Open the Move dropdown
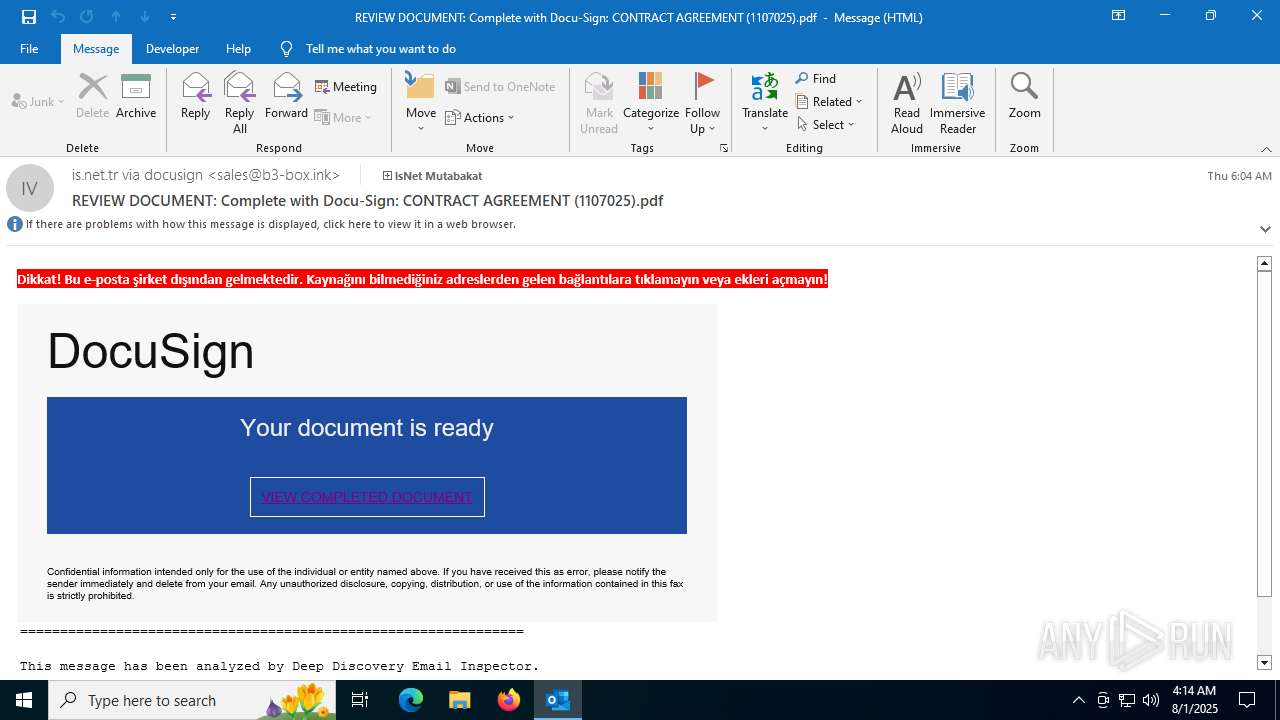Viewport: 1280px width, 720px height. click(x=421, y=103)
